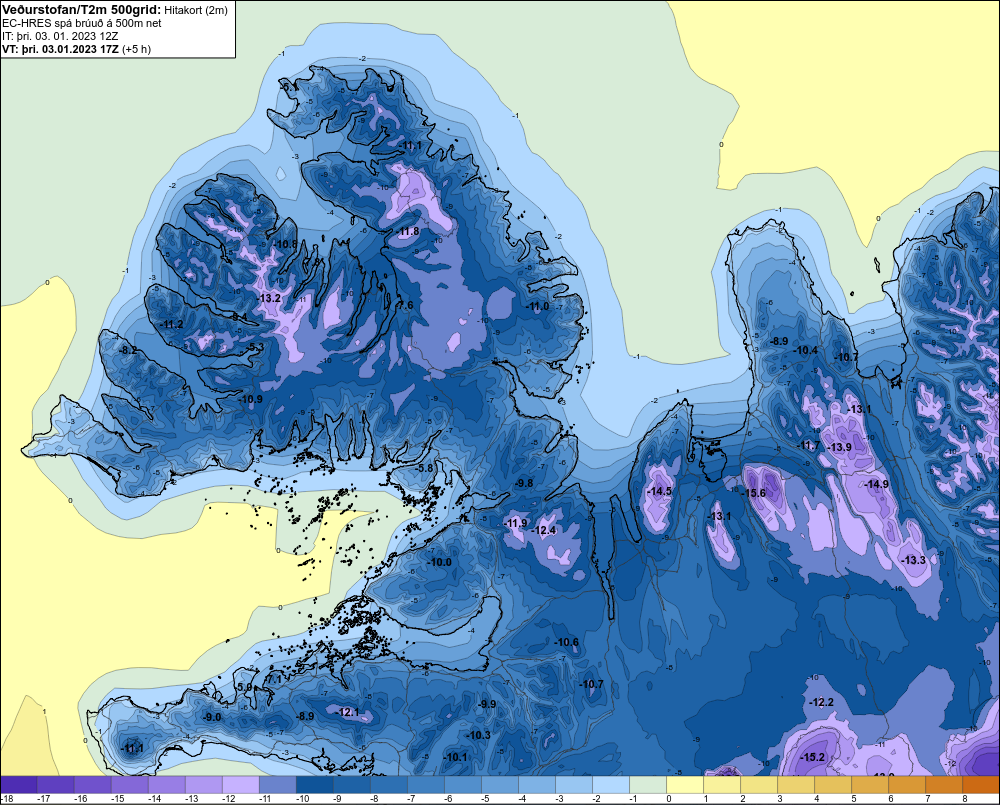Click the -9.8 temperature label
The width and height of the screenshot is (1000, 805).
[x=524, y=483]
